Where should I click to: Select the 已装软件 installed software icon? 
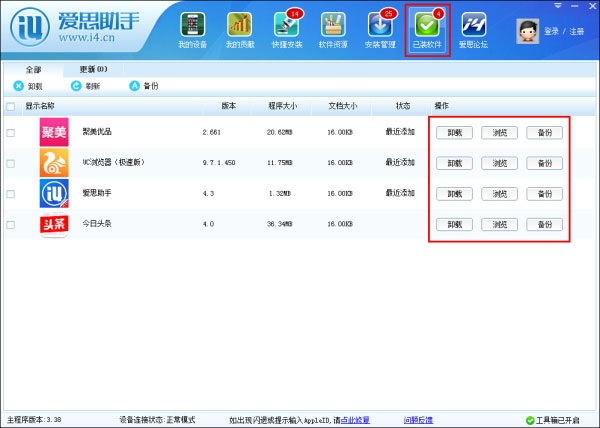(427, 24)
